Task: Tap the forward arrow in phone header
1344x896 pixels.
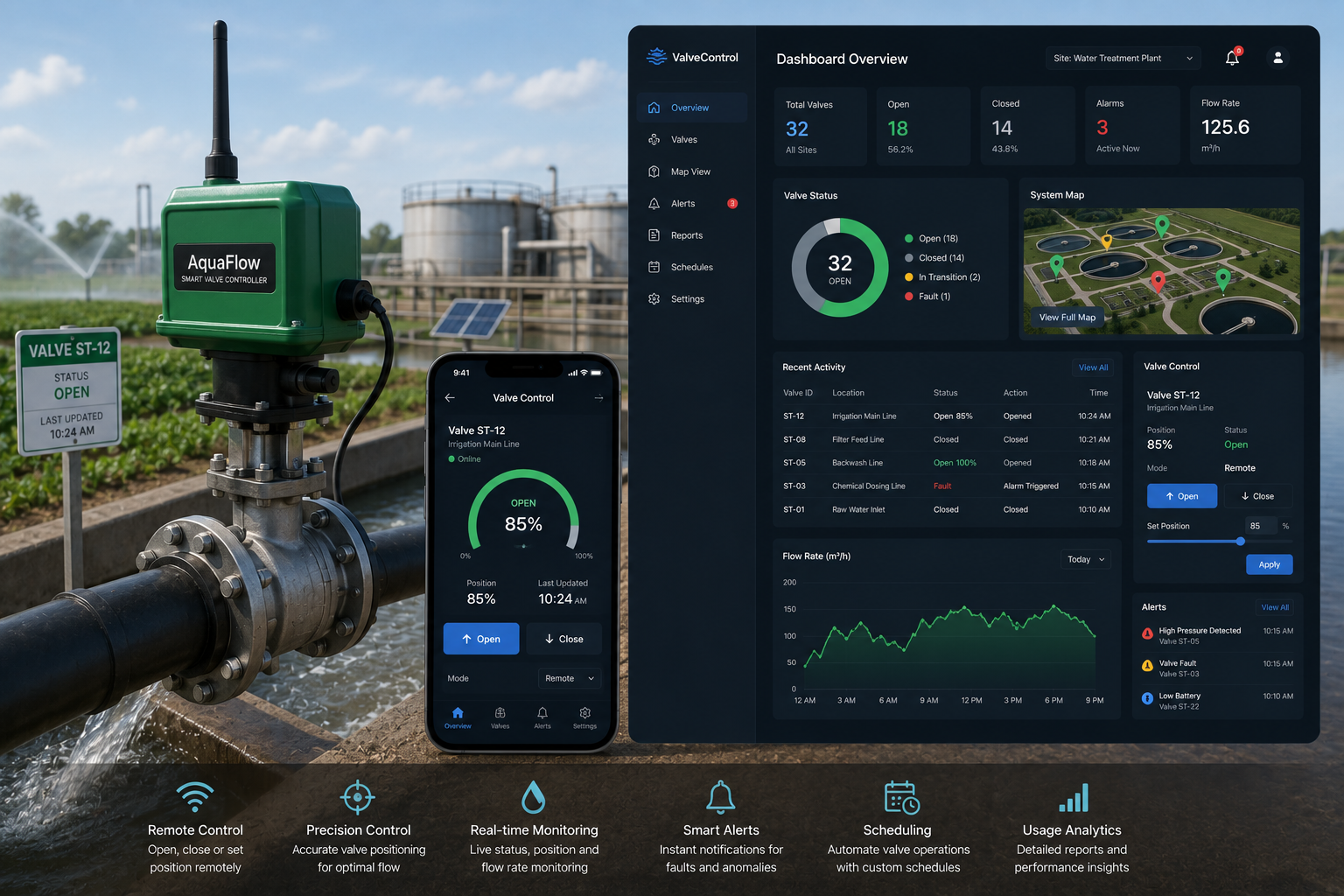Action: pos(599,397)
